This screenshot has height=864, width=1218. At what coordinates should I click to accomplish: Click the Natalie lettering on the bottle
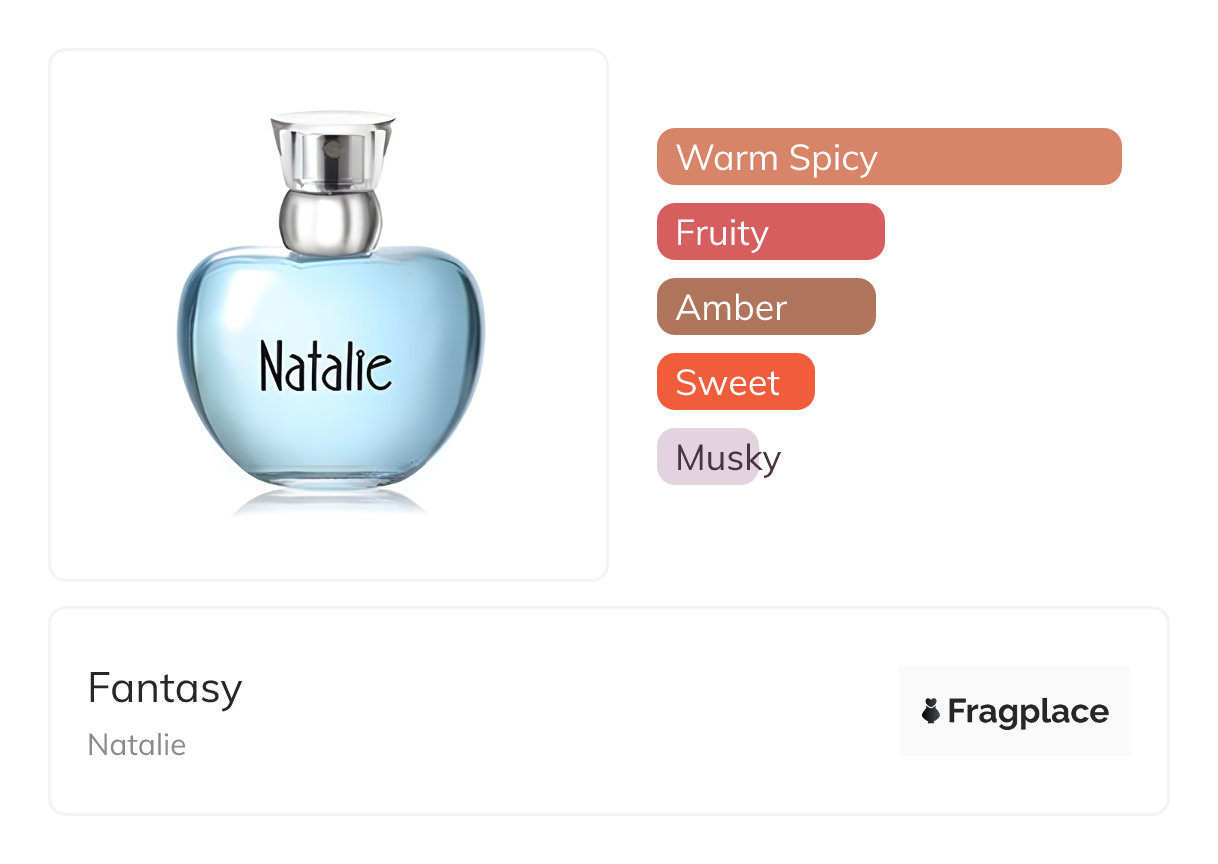coord(326,366)
